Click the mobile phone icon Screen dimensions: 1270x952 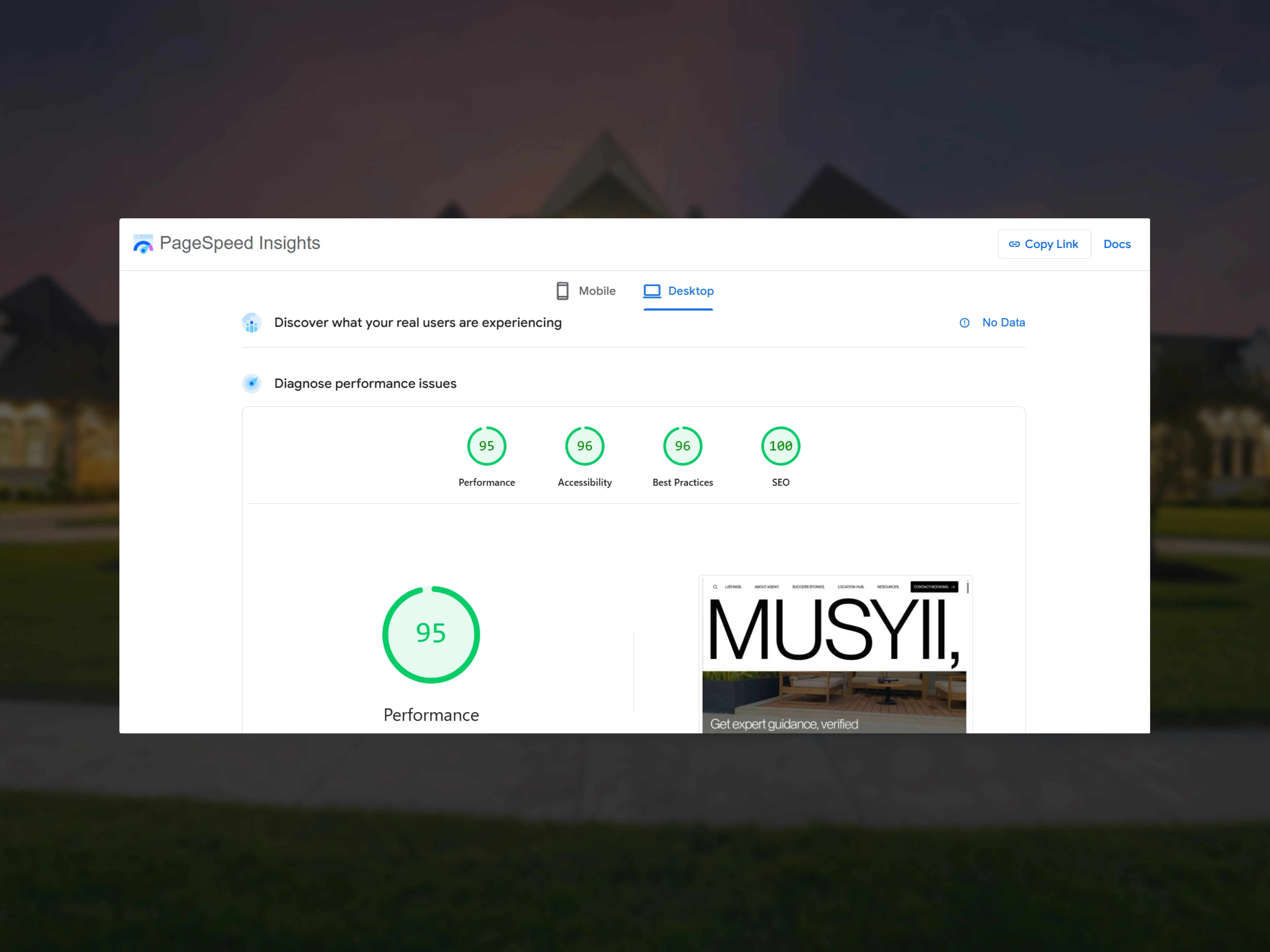click(x=562, y=291)
